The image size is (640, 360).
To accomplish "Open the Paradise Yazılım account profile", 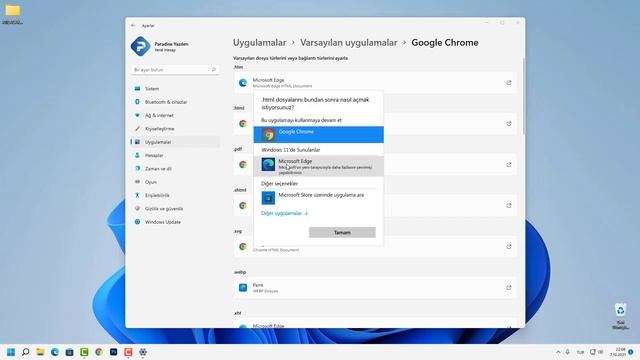I will tap(160, 46).
